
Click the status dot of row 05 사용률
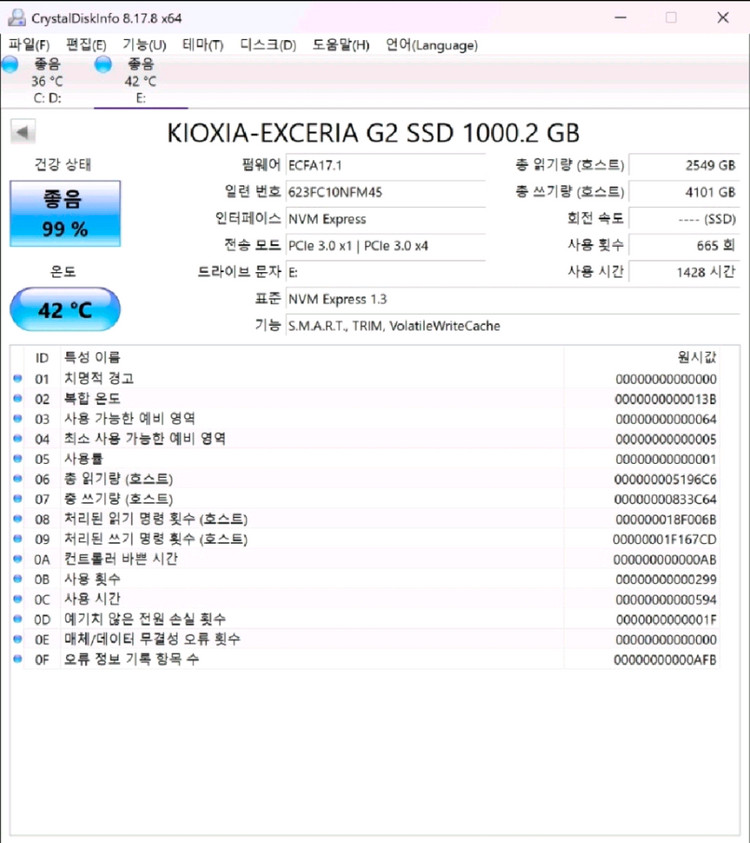tap(18, 459)
